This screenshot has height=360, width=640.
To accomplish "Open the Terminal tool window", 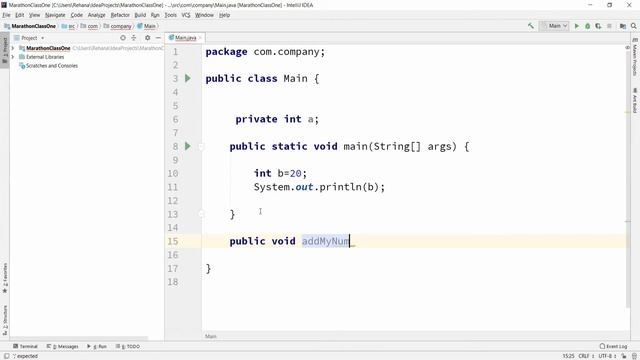I will tap(25, 346).
